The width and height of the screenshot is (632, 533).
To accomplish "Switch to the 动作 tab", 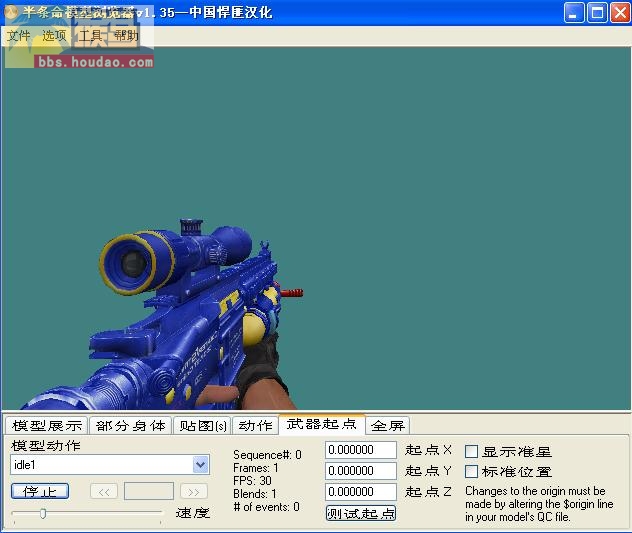I will click(x=256, y=425).
